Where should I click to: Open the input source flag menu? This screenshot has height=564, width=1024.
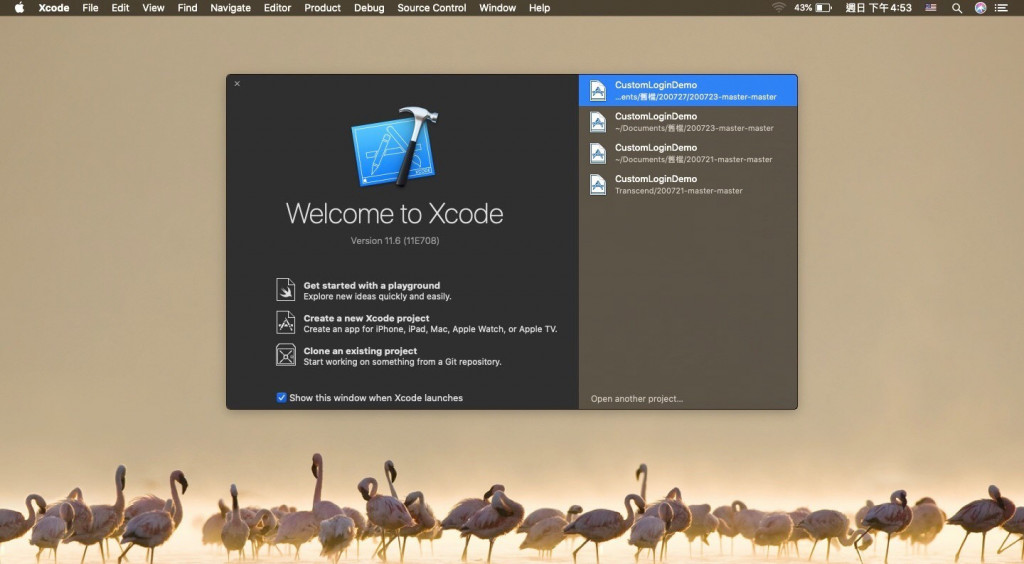(x=931, y=8)
